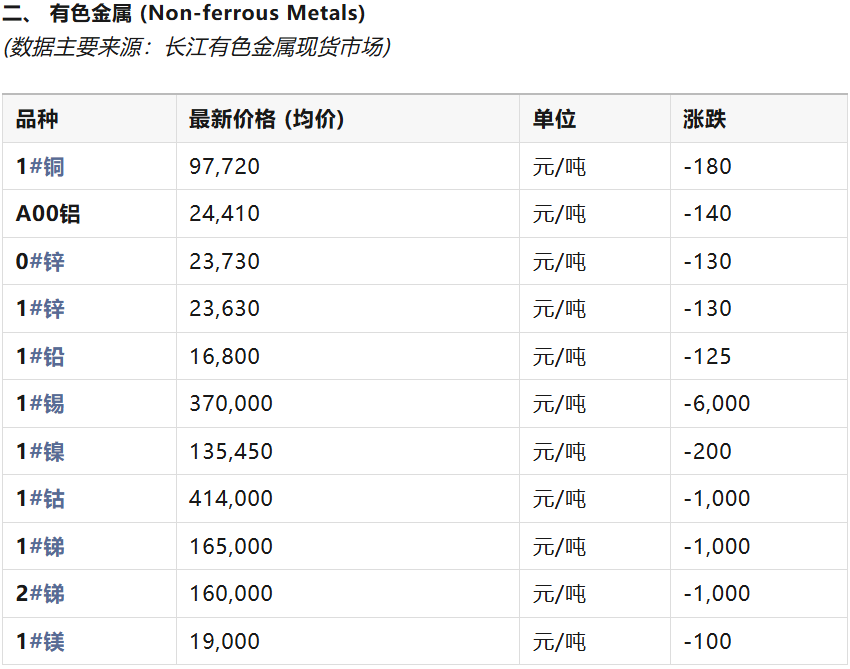
Task: Click the 0#锌 zinc link
Action: pyautogui.click(x=41, y=262)
